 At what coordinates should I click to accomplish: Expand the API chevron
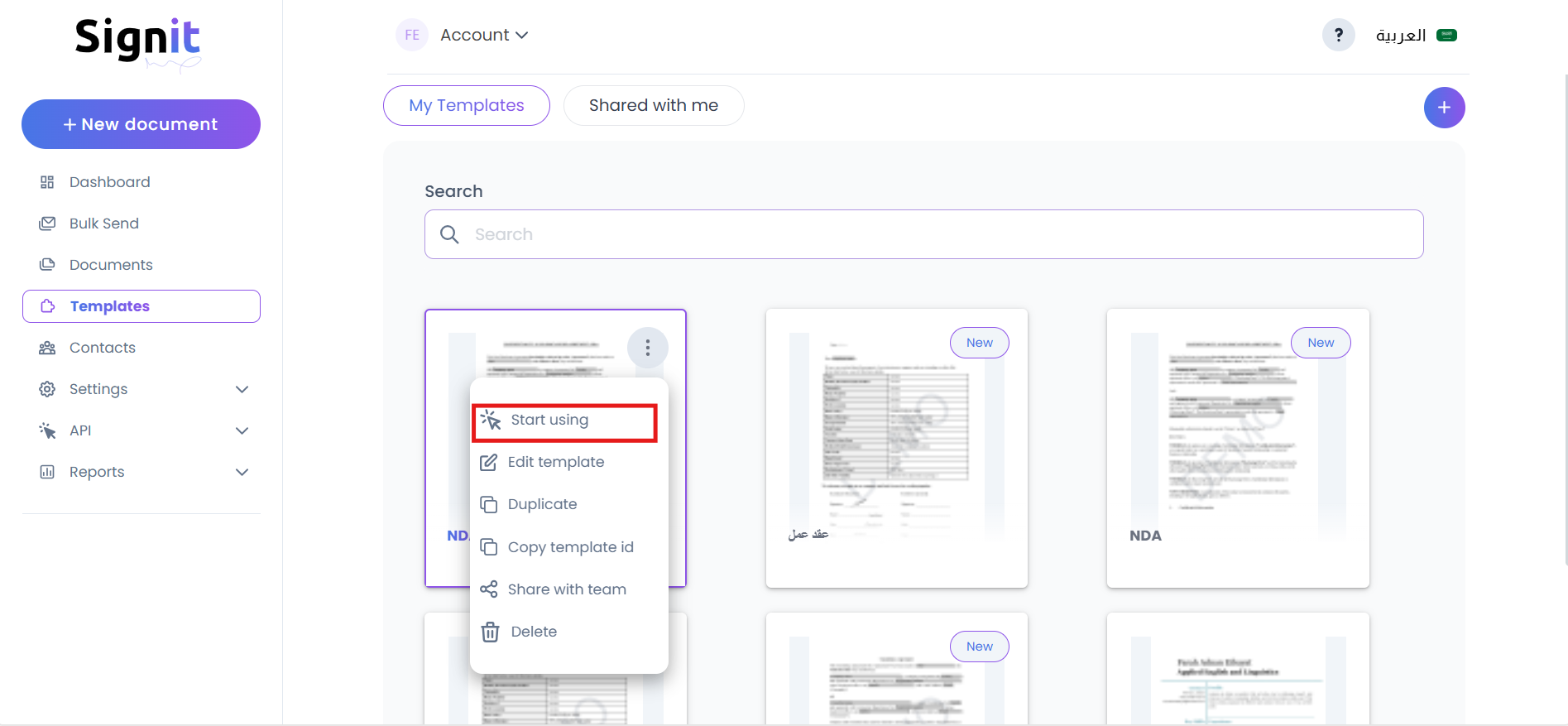[242, 430]
